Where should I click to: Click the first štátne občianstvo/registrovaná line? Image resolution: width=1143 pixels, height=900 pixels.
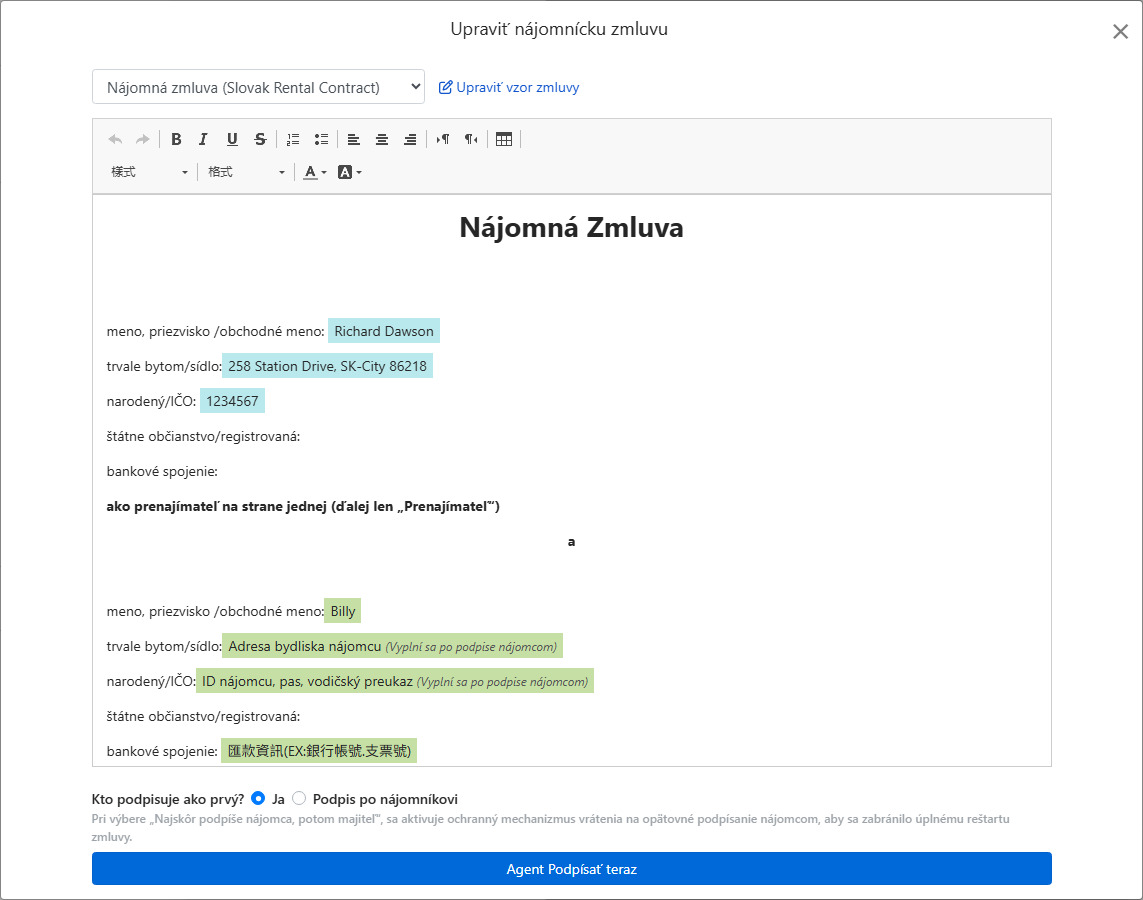pos(203,437)
